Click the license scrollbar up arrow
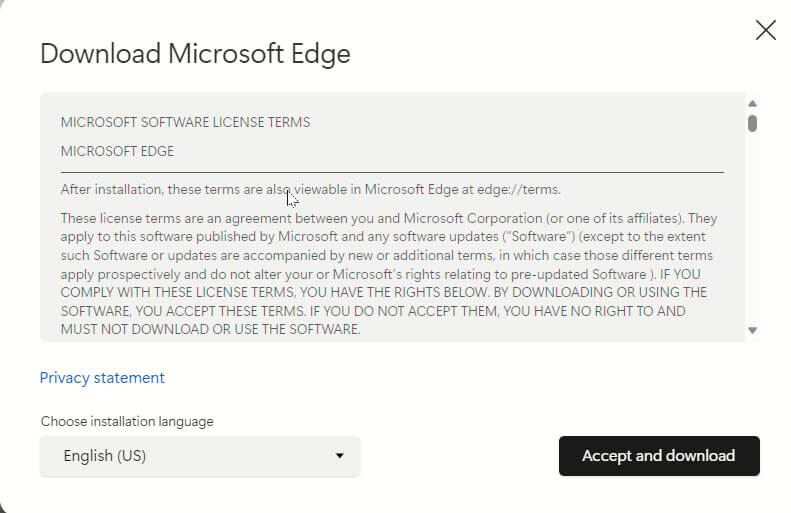Viewport: 791px width, 513px height. (x=752, y=103)
